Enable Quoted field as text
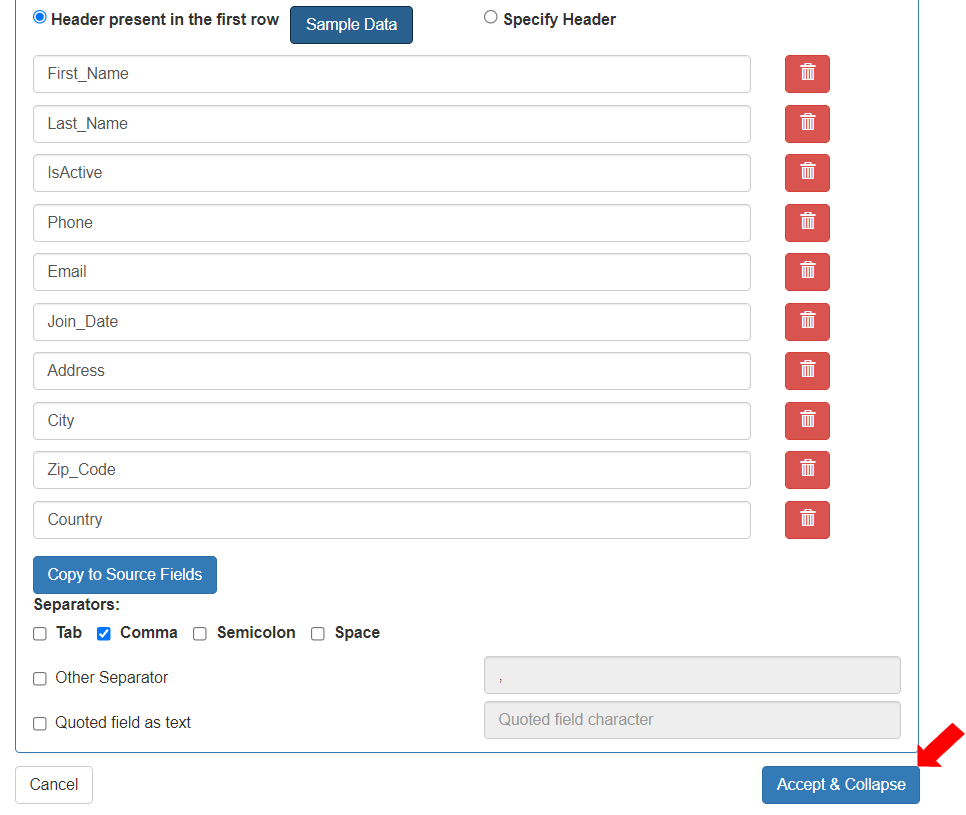 [39, 723]
